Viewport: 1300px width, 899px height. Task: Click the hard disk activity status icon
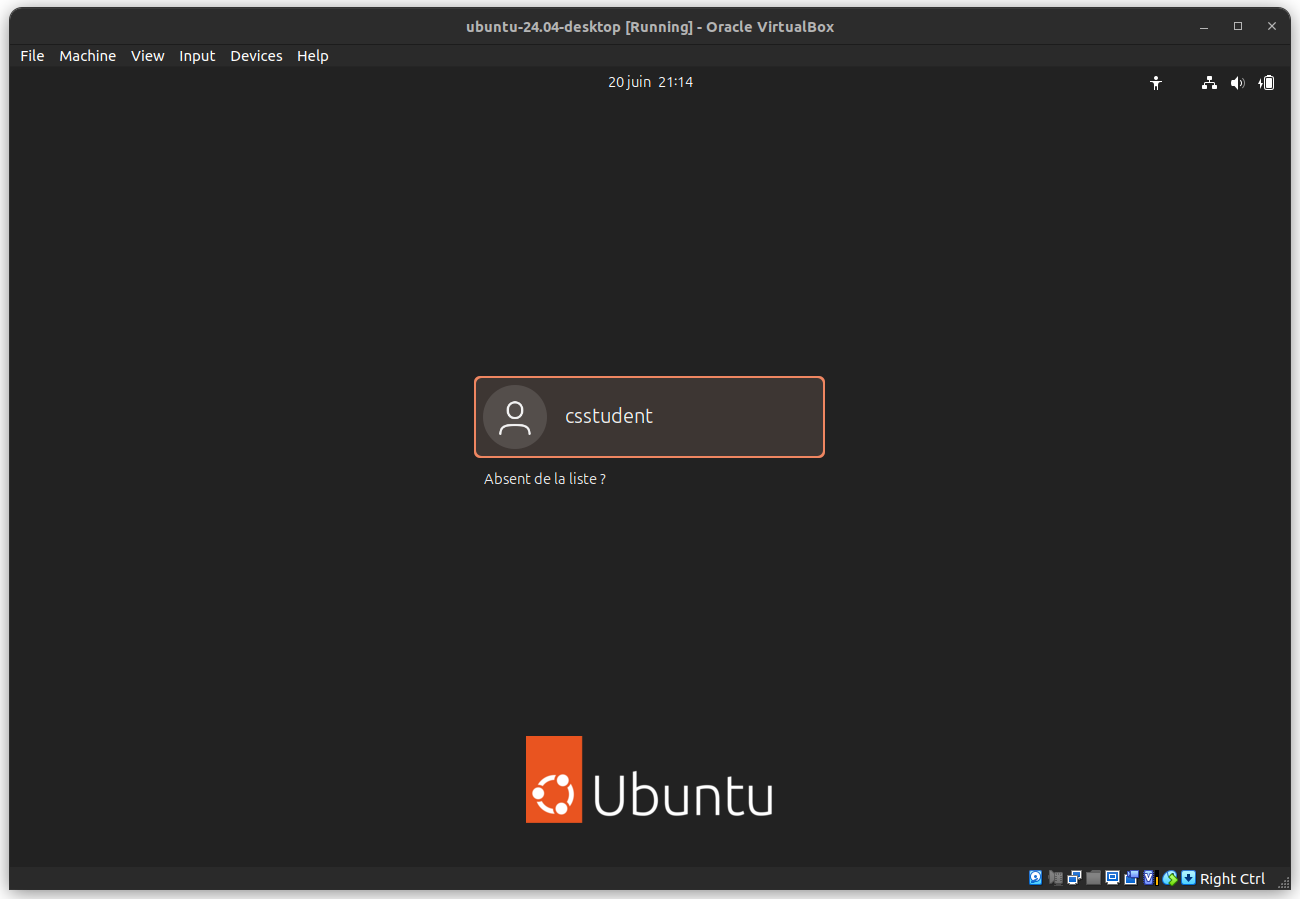click(1034, 878)
